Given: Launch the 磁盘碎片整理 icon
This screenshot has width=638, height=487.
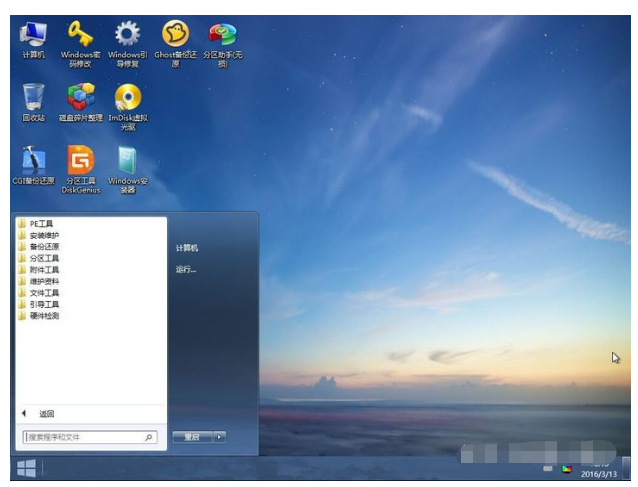Looking at the screenshot, I should click(80, 98).
